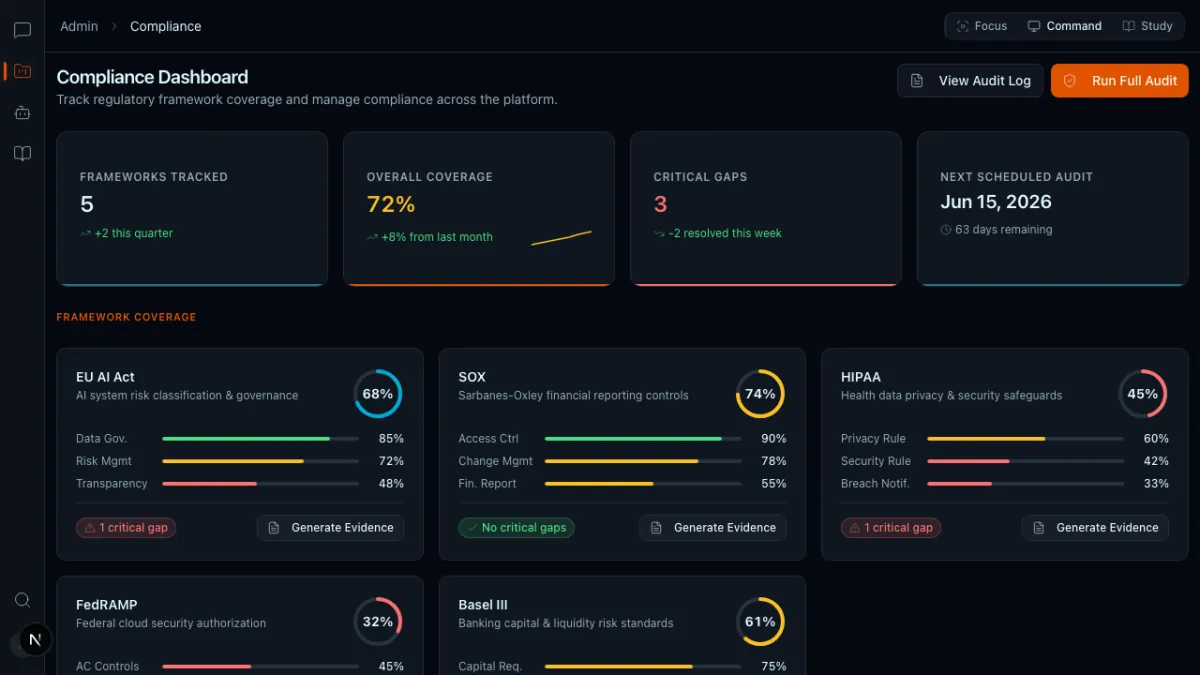The height and width of the screenshot is (675, 1200).
Task: Click SOX No critical gaps badge
Action: pos(516,528)
